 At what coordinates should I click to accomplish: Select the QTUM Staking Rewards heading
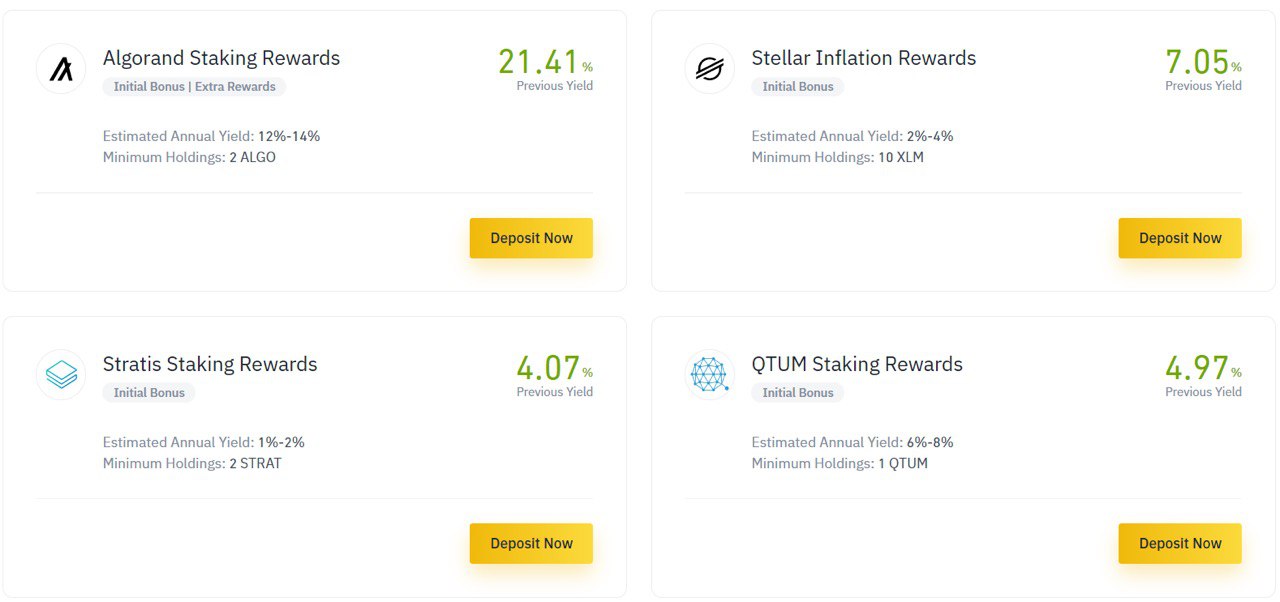pyautogui.click(x=857, y=364)
